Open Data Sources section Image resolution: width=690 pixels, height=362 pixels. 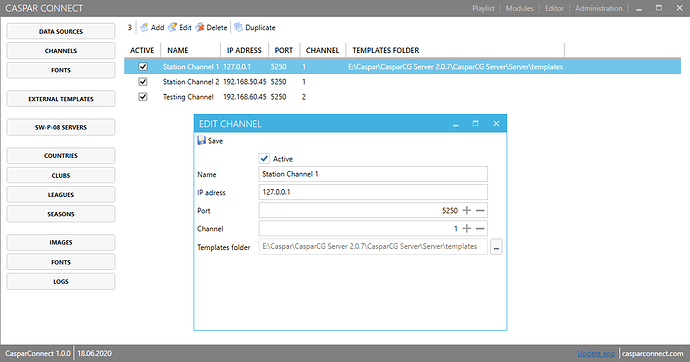(x=61, y=31)
